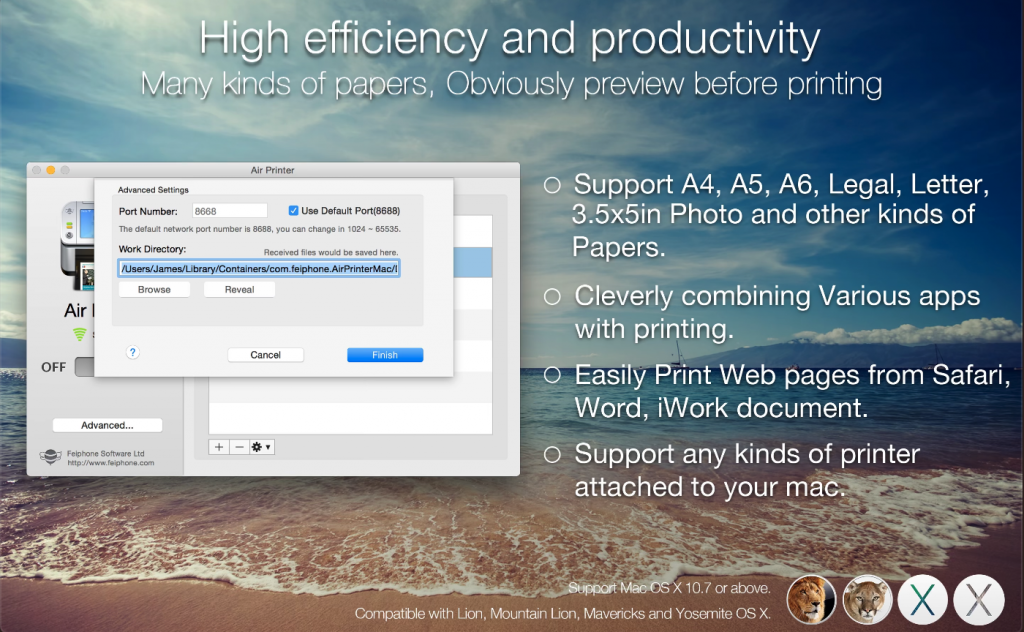
Task: Click the Browse button for Work Directory
Action: coord(154,289)
